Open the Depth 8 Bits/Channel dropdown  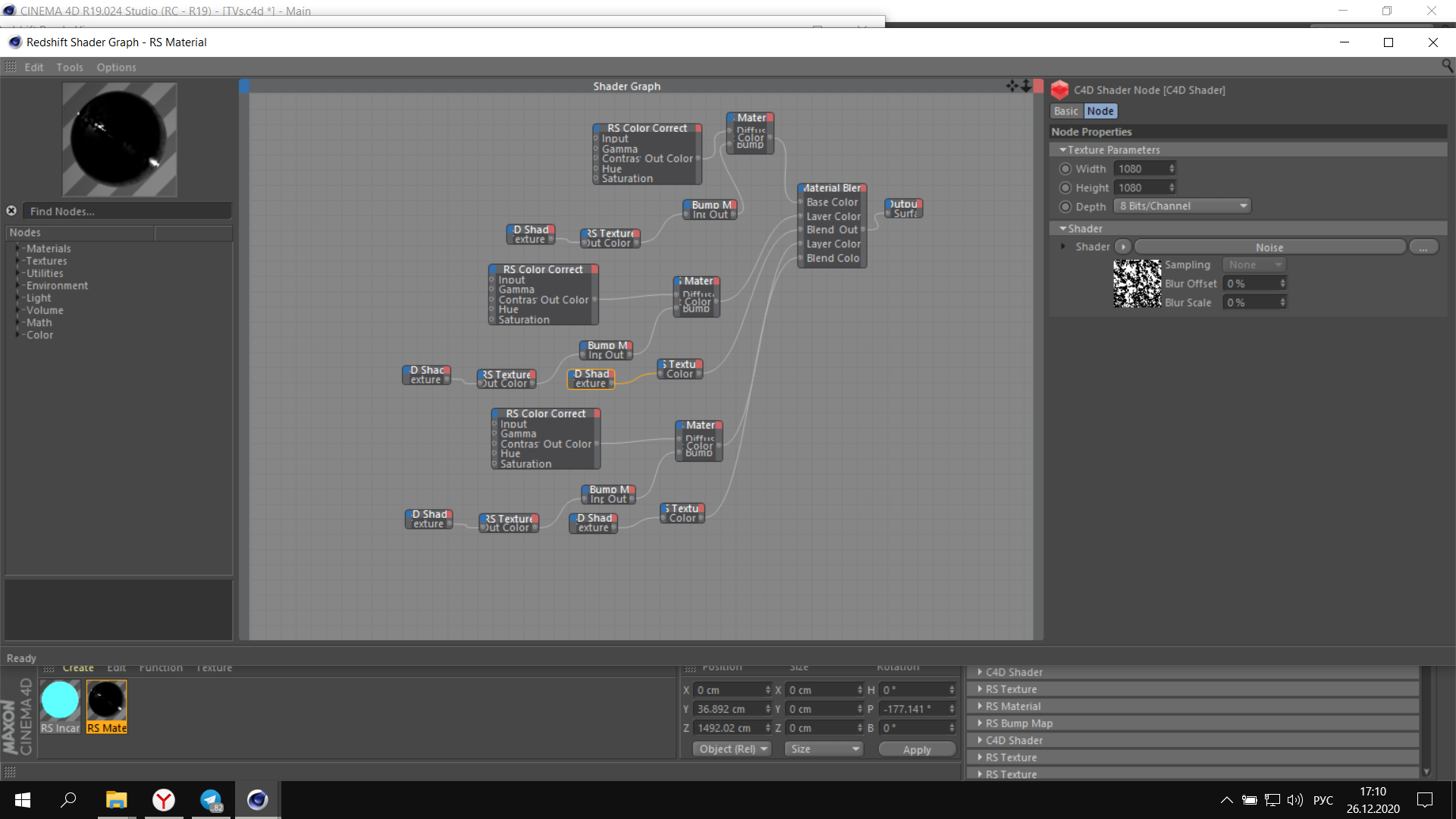point(1182,206)
